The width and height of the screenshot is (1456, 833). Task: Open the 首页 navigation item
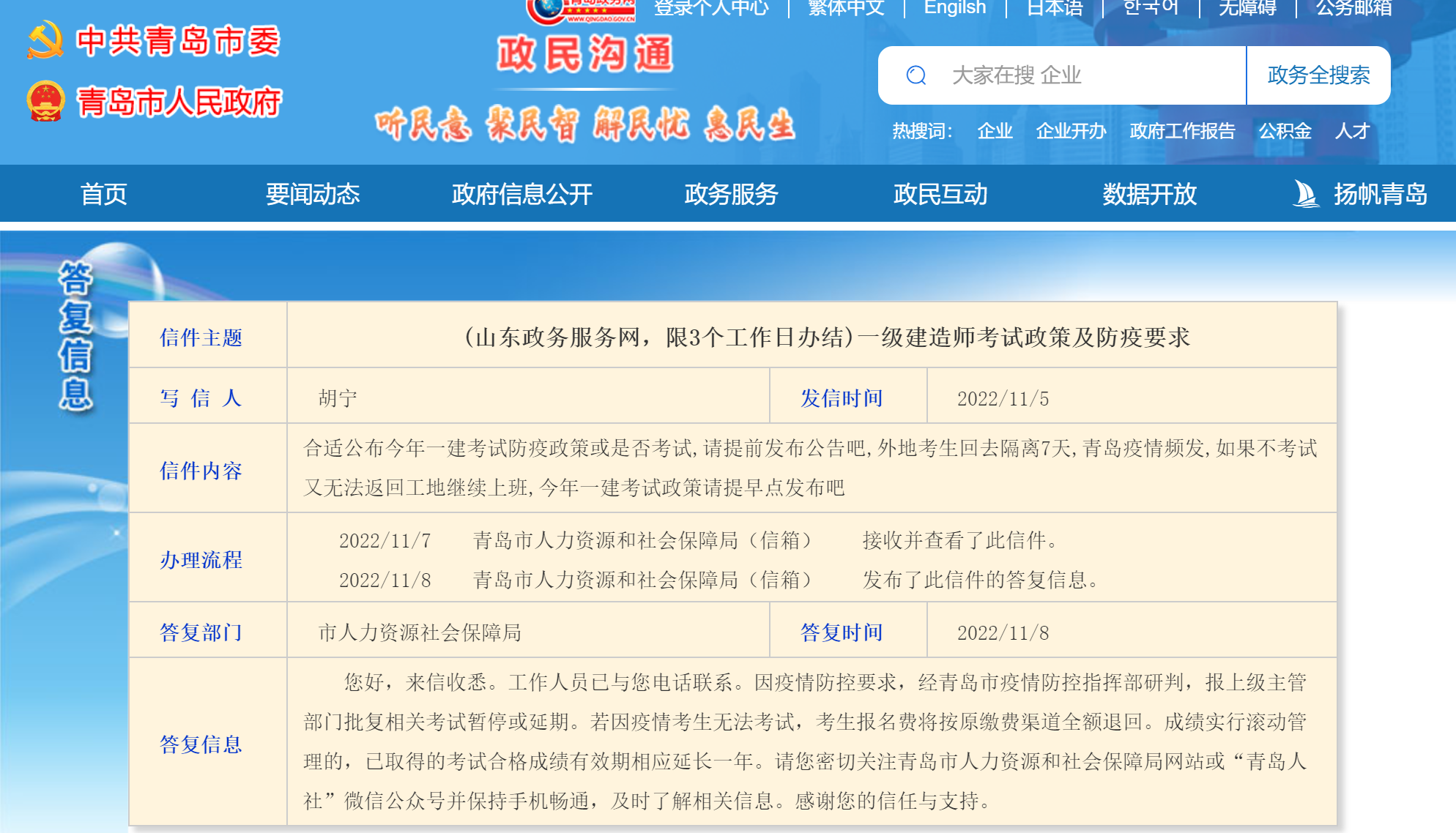coord(104,194)
